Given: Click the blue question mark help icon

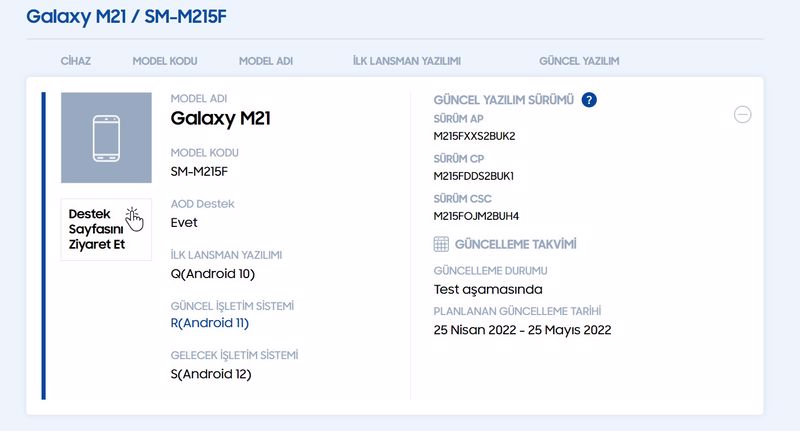Looking at the screenshot, I should point(589,99).
